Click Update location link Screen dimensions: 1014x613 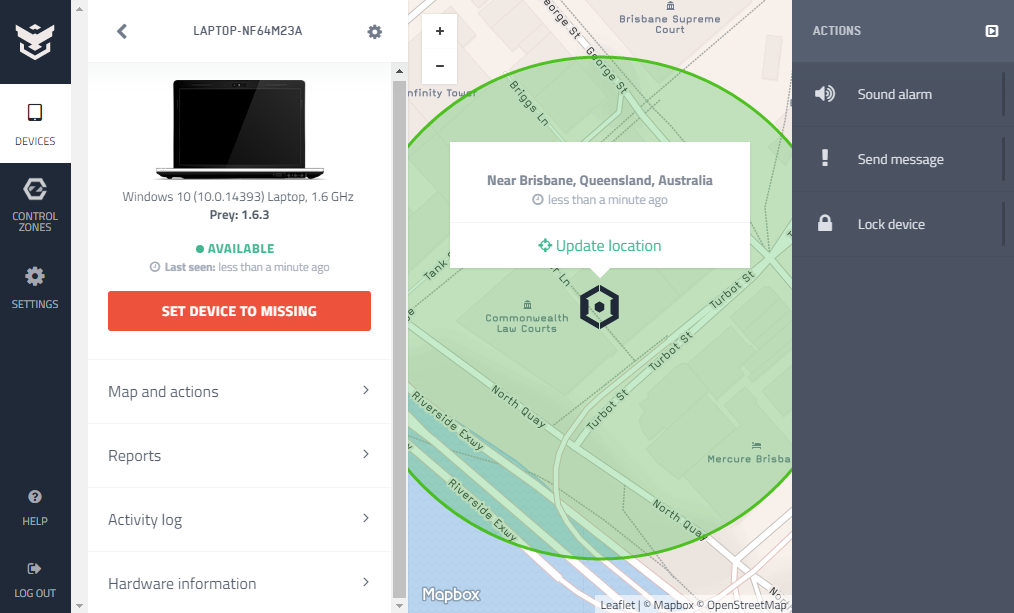pos(600,246)
